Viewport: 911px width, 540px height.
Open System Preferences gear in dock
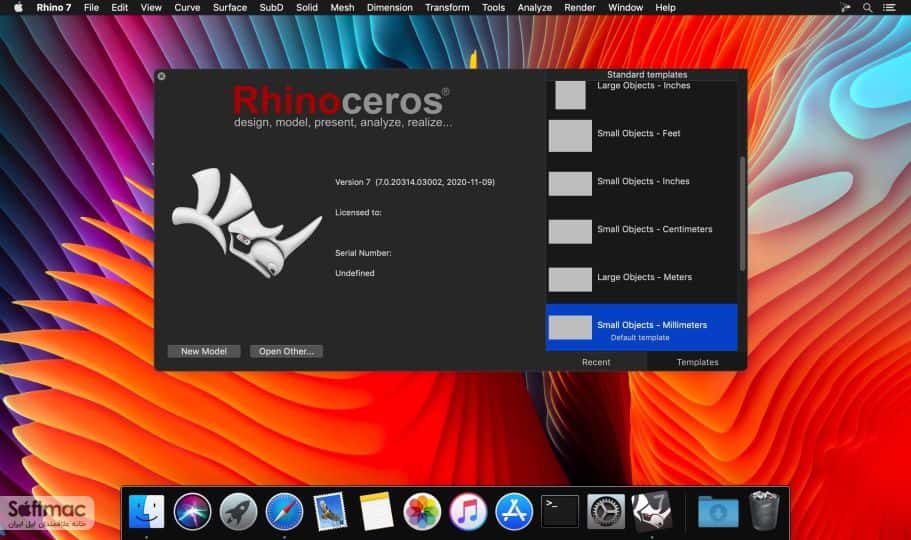606,512
